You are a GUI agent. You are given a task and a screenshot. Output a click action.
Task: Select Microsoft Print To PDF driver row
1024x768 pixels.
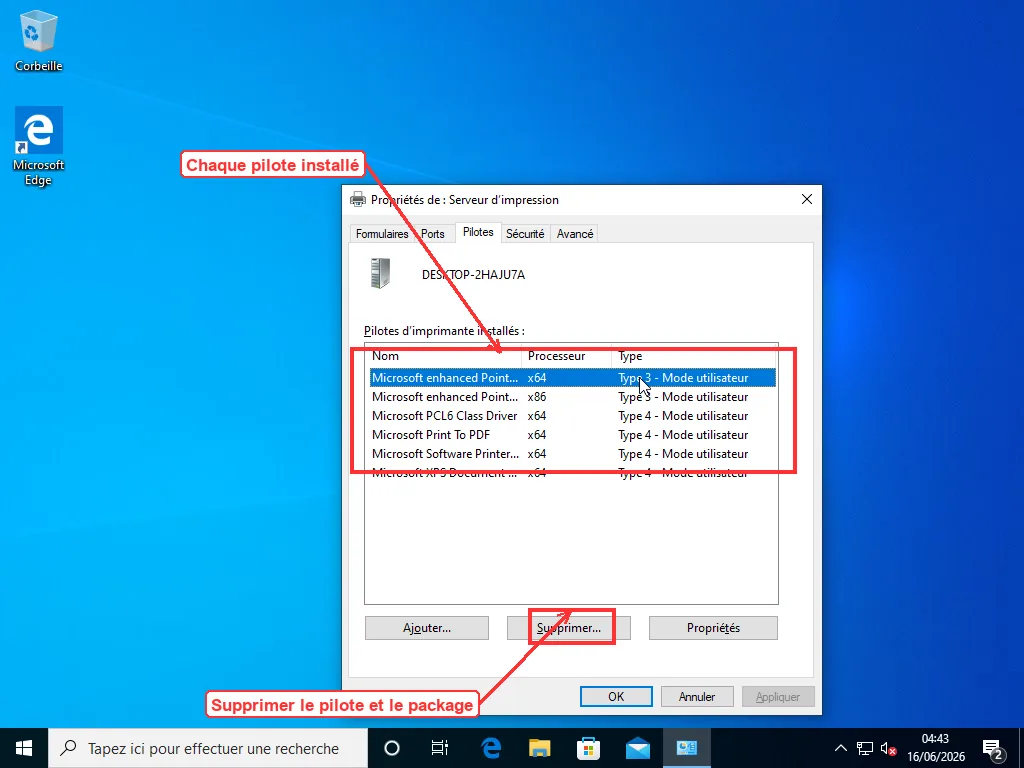coord(573,435)
